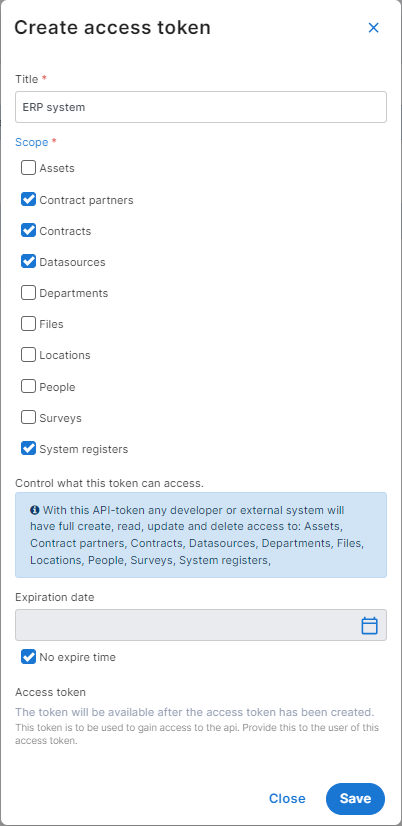This screenshot has height=826, width=402.
Task: Uncheck the Contracts scope checkbox
Action: (28, 231)
